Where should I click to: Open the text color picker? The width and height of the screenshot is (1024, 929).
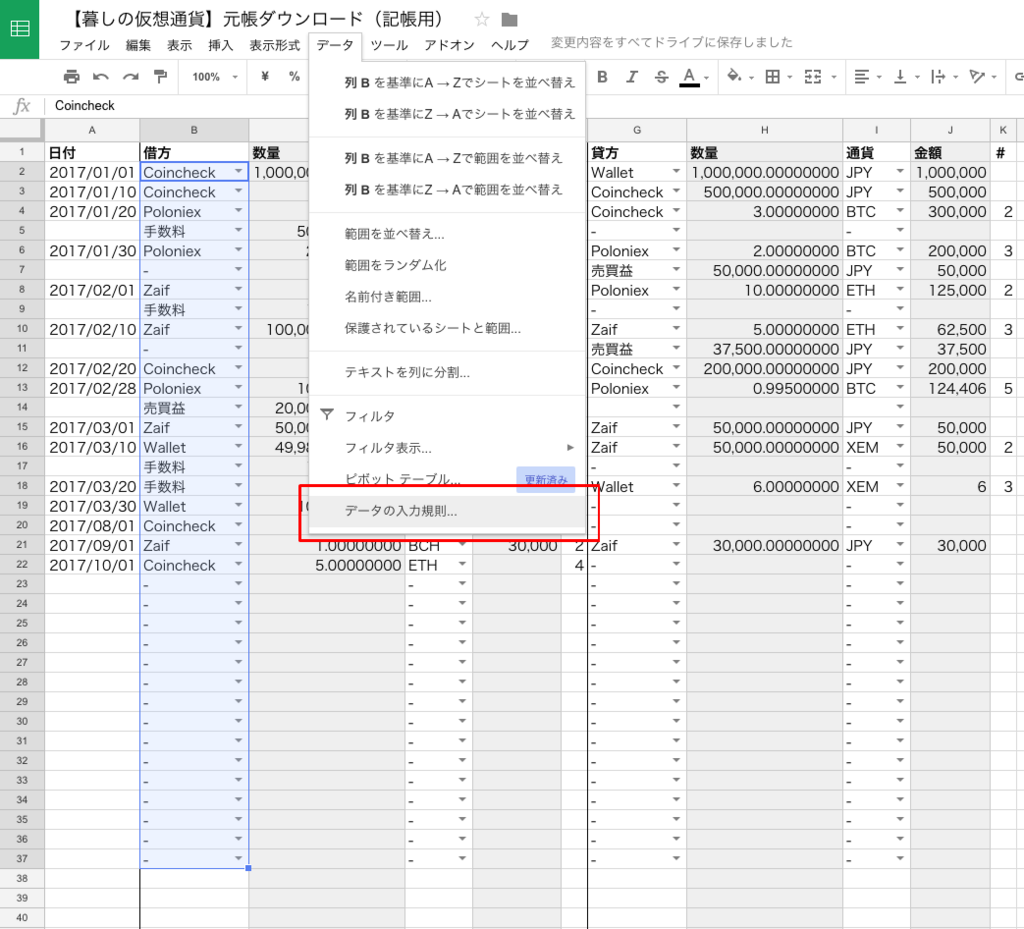tap(688, 76)
